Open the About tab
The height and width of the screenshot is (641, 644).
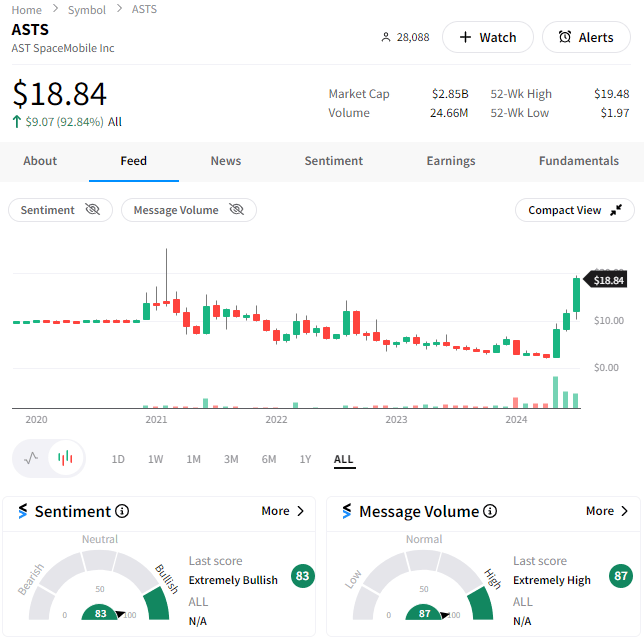pos(40,161)
